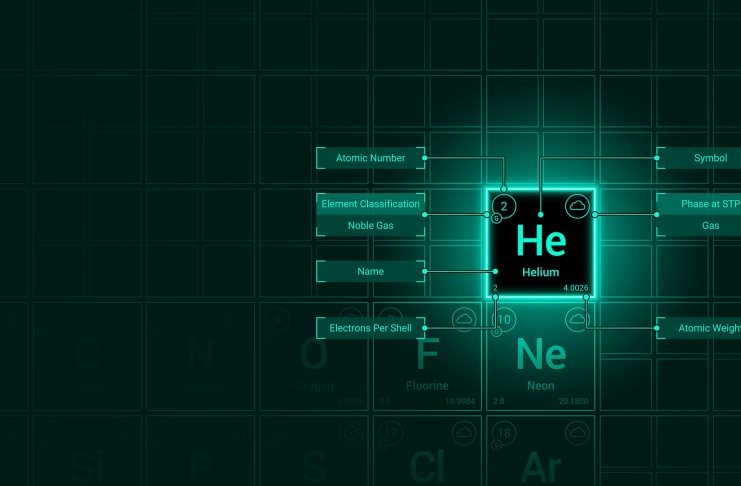
Task: Click the 4.0026 atomic weight value on Helium
Action: 576,288
